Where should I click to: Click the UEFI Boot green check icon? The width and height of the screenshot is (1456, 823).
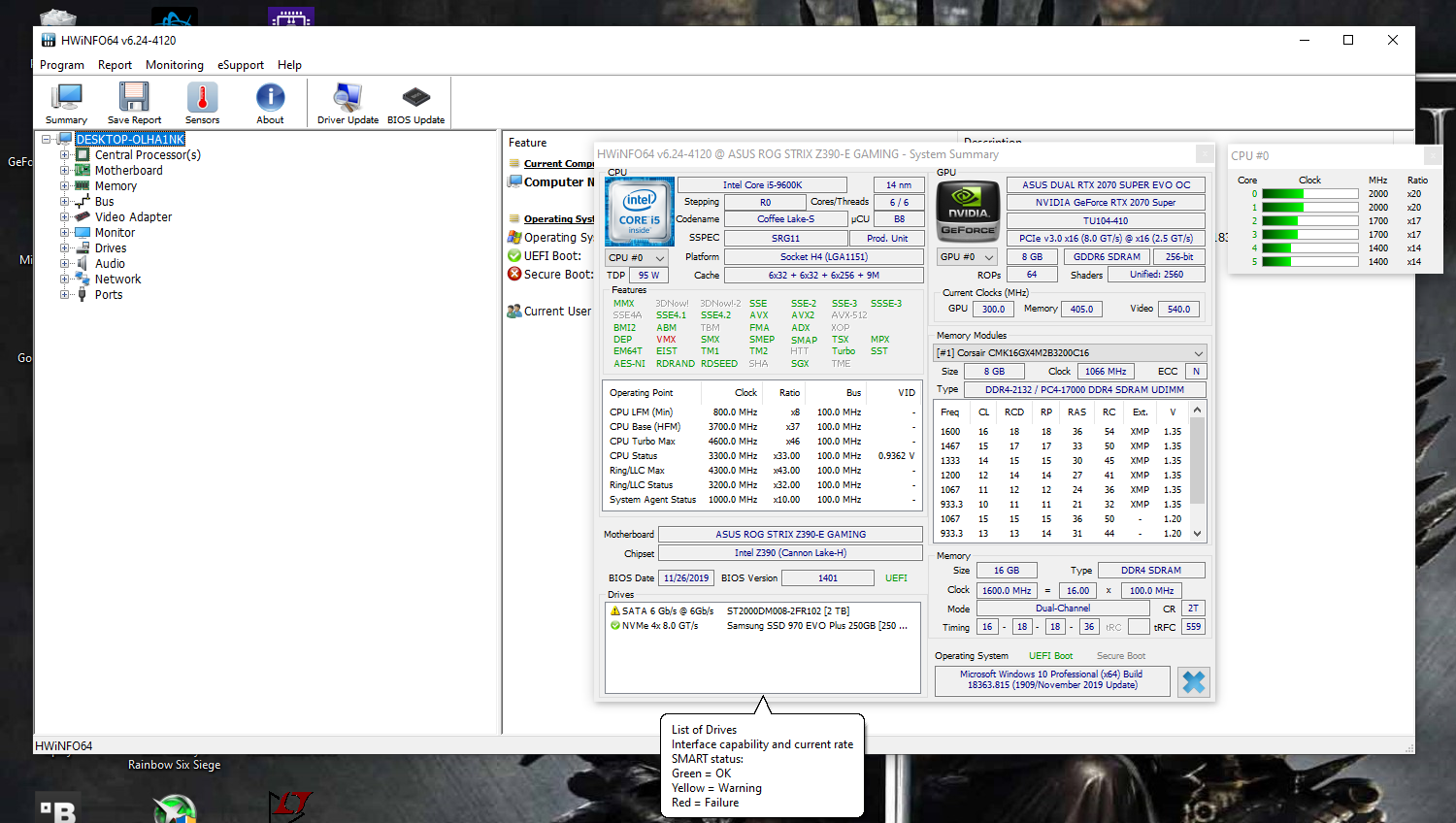pos(514,255)
